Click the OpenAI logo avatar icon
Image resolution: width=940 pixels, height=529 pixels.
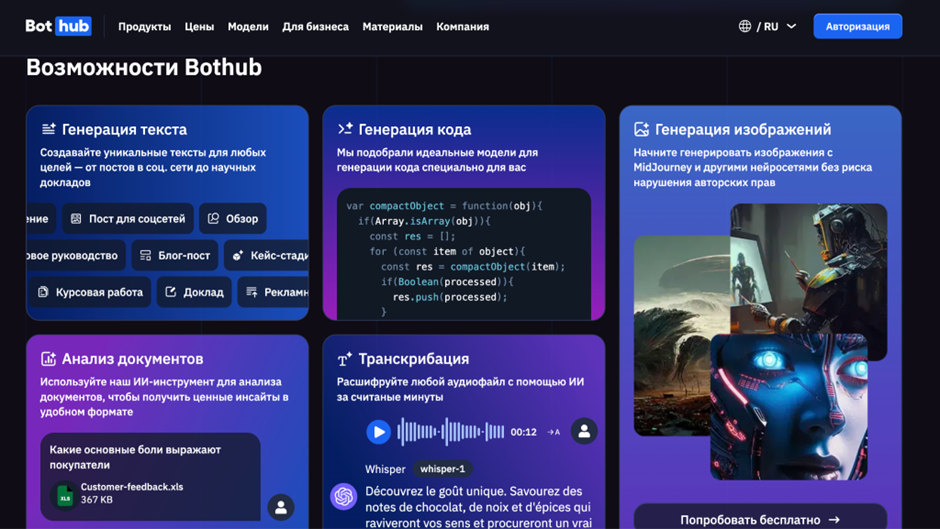tap(344, 496)
